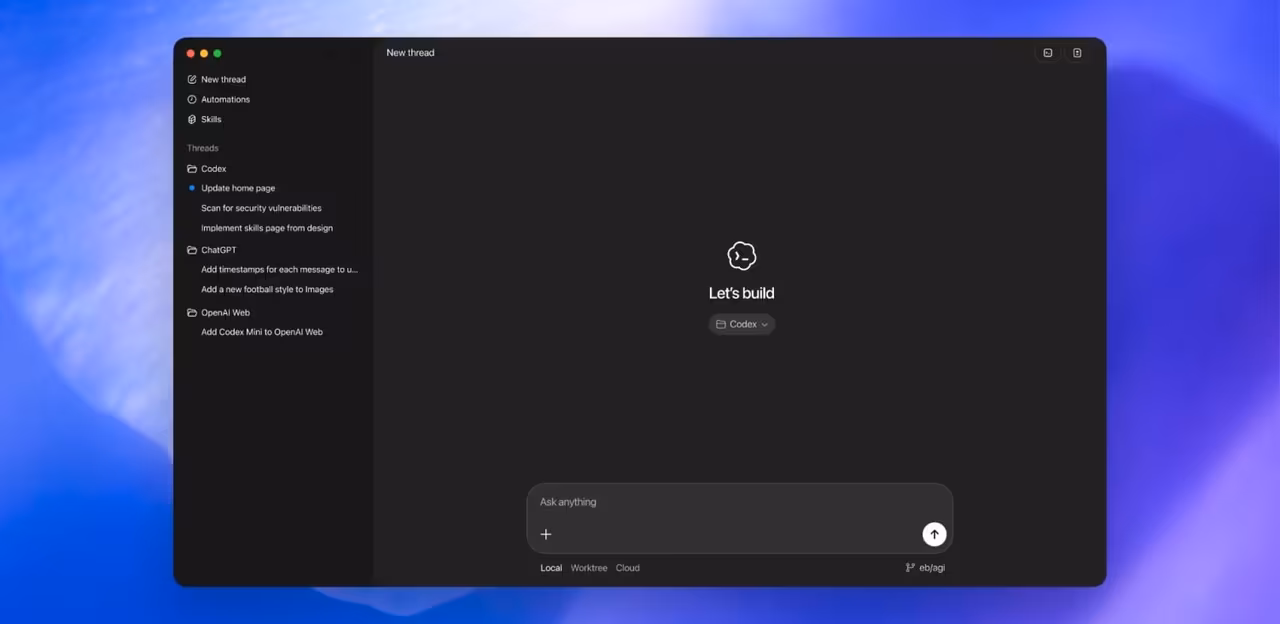This screenshot has width=1280, height=624.
Task: Switch to Worktree mode
Action: click(589, 568)
